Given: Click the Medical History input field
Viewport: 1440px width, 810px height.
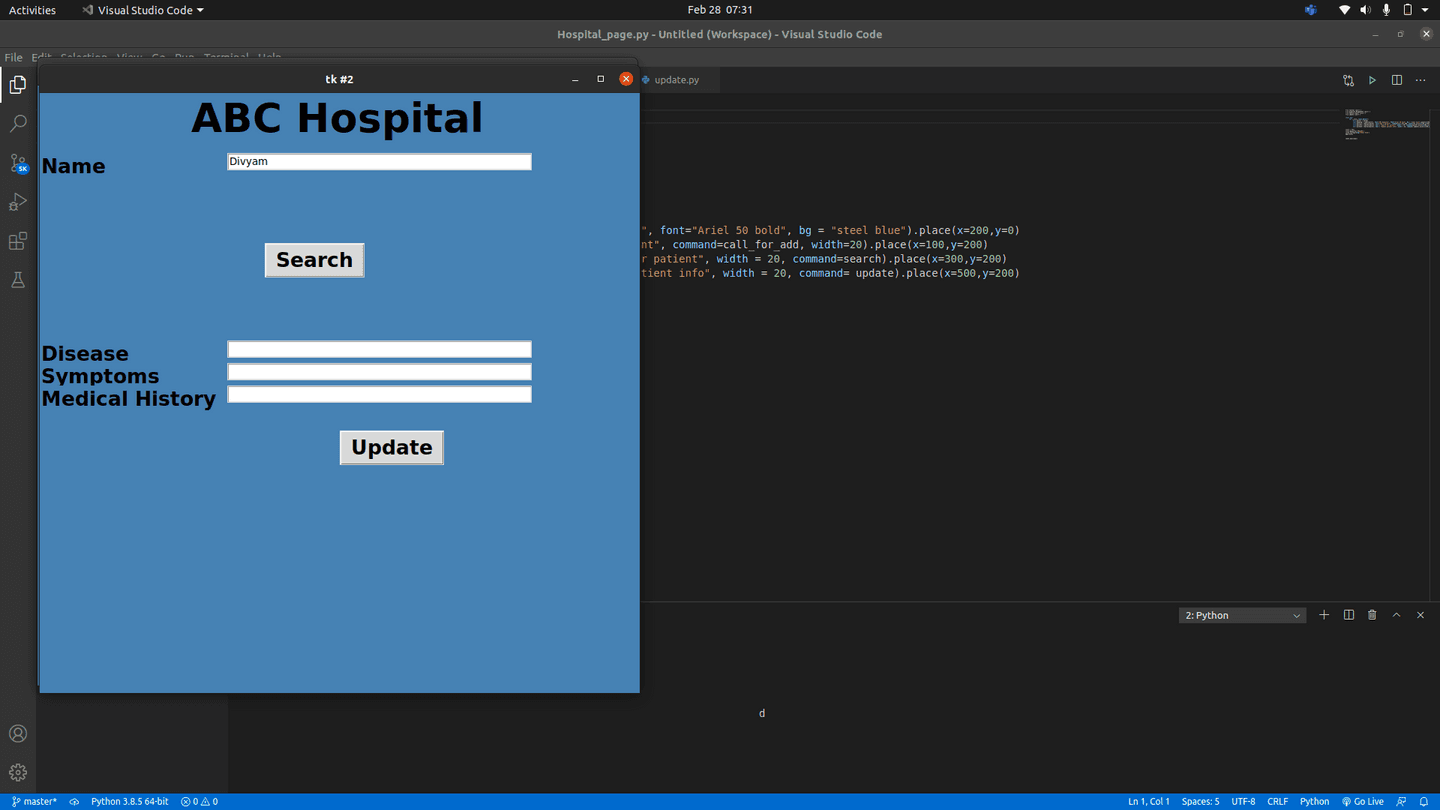Looking at the screenshot, I should tap(379, 394).
